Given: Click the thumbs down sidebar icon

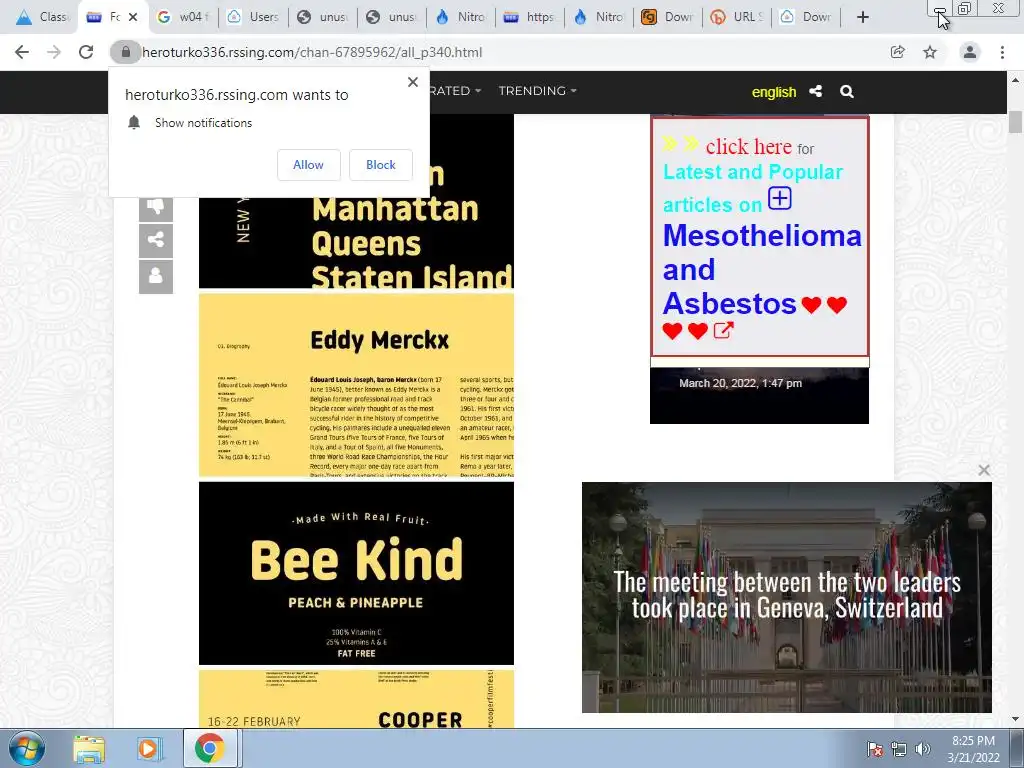Looking at the screenshot, I should (155, 206).
